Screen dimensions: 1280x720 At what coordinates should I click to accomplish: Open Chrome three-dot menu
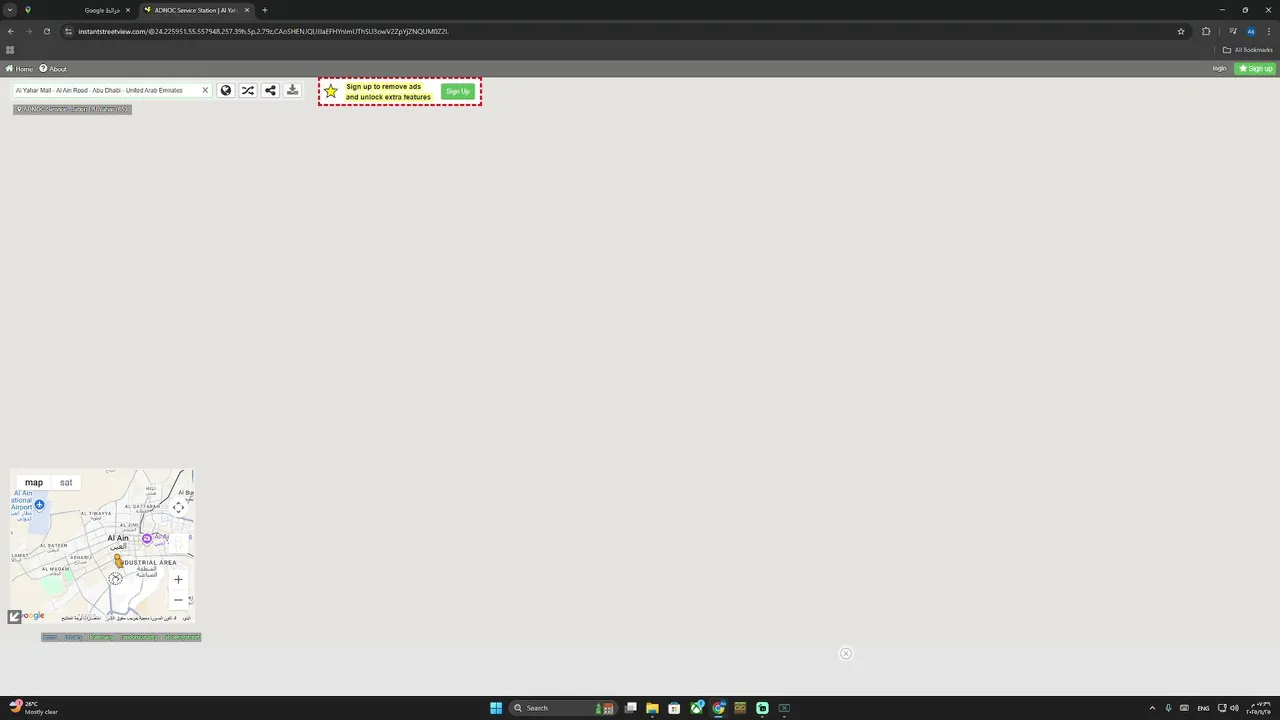point(1269,31)
